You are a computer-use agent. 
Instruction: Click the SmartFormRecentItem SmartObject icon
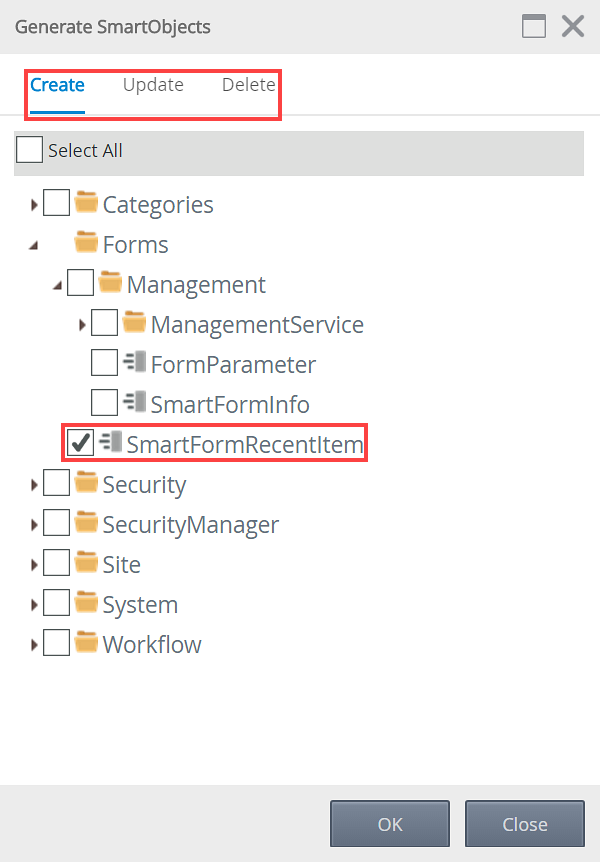(111, 443)
